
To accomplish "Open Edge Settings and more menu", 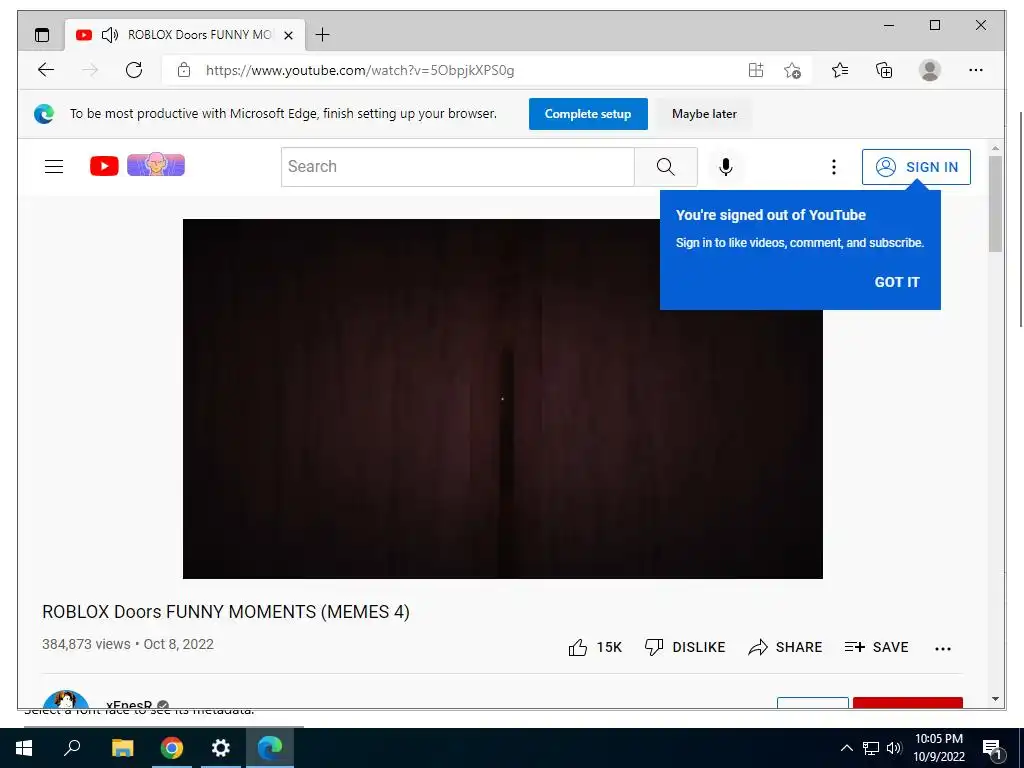I will coord(976,70).
